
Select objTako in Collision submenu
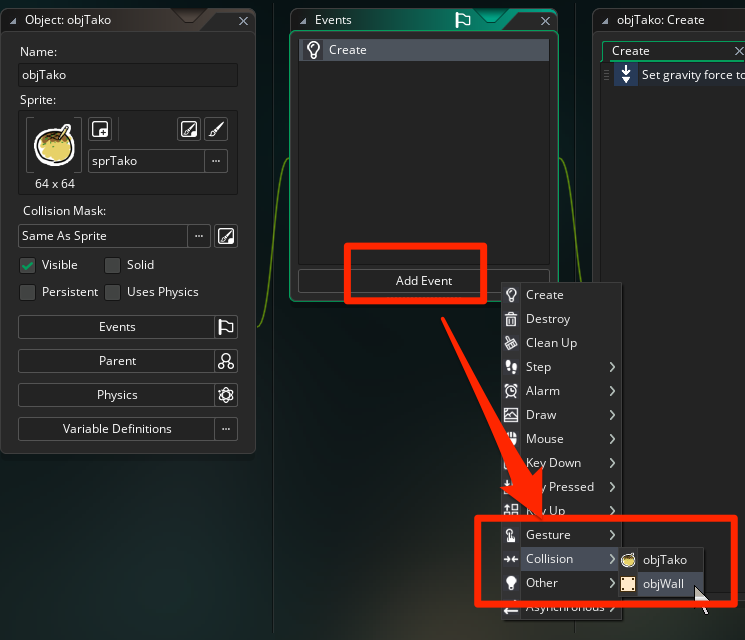point(661,560)
